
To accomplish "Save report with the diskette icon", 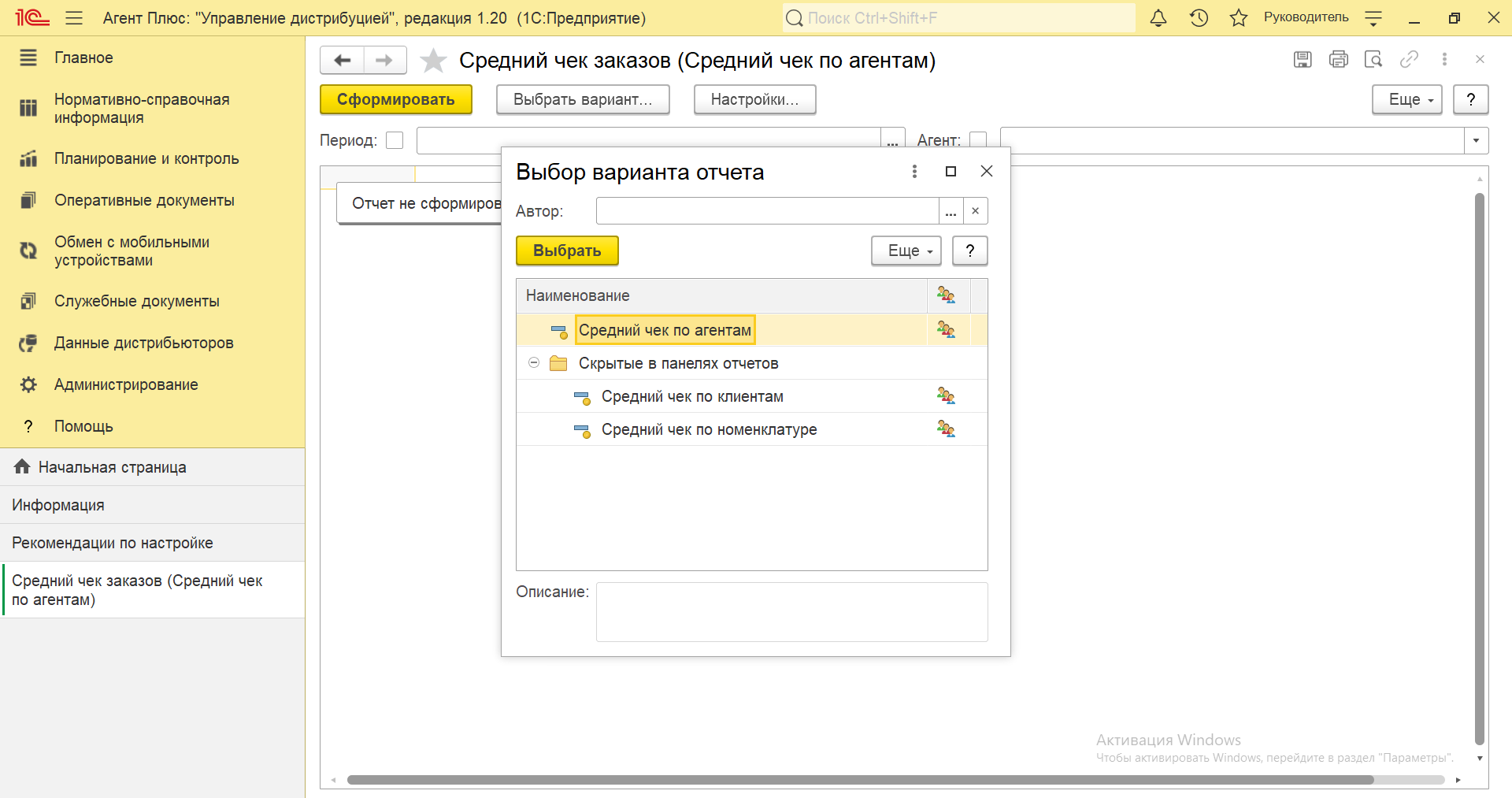I will pyautogui.click(x=1303, y=59).
